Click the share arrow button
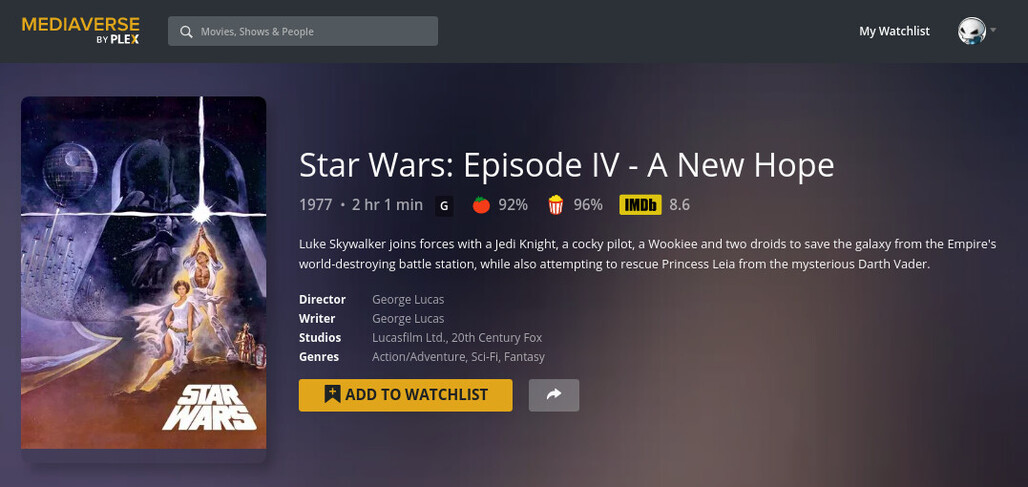The width and height of the screenshot is (1028, 487). coord(554,395)
